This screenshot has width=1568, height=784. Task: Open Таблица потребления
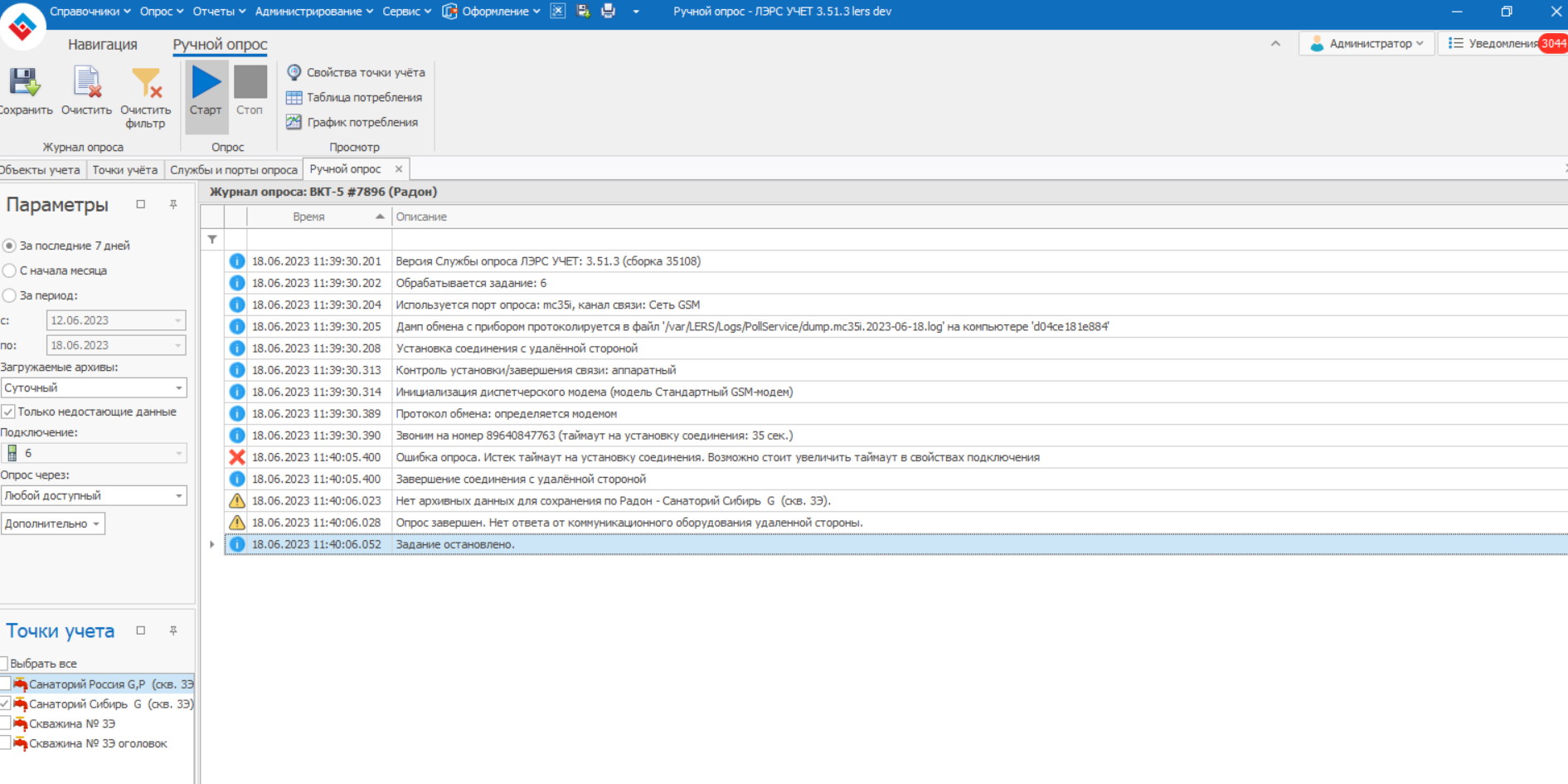tap(354, 97)
